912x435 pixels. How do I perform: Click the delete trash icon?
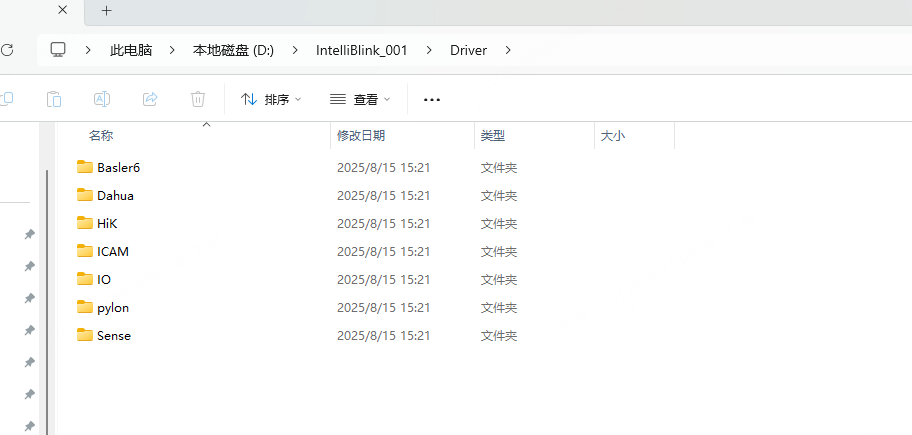coord(198,99)
